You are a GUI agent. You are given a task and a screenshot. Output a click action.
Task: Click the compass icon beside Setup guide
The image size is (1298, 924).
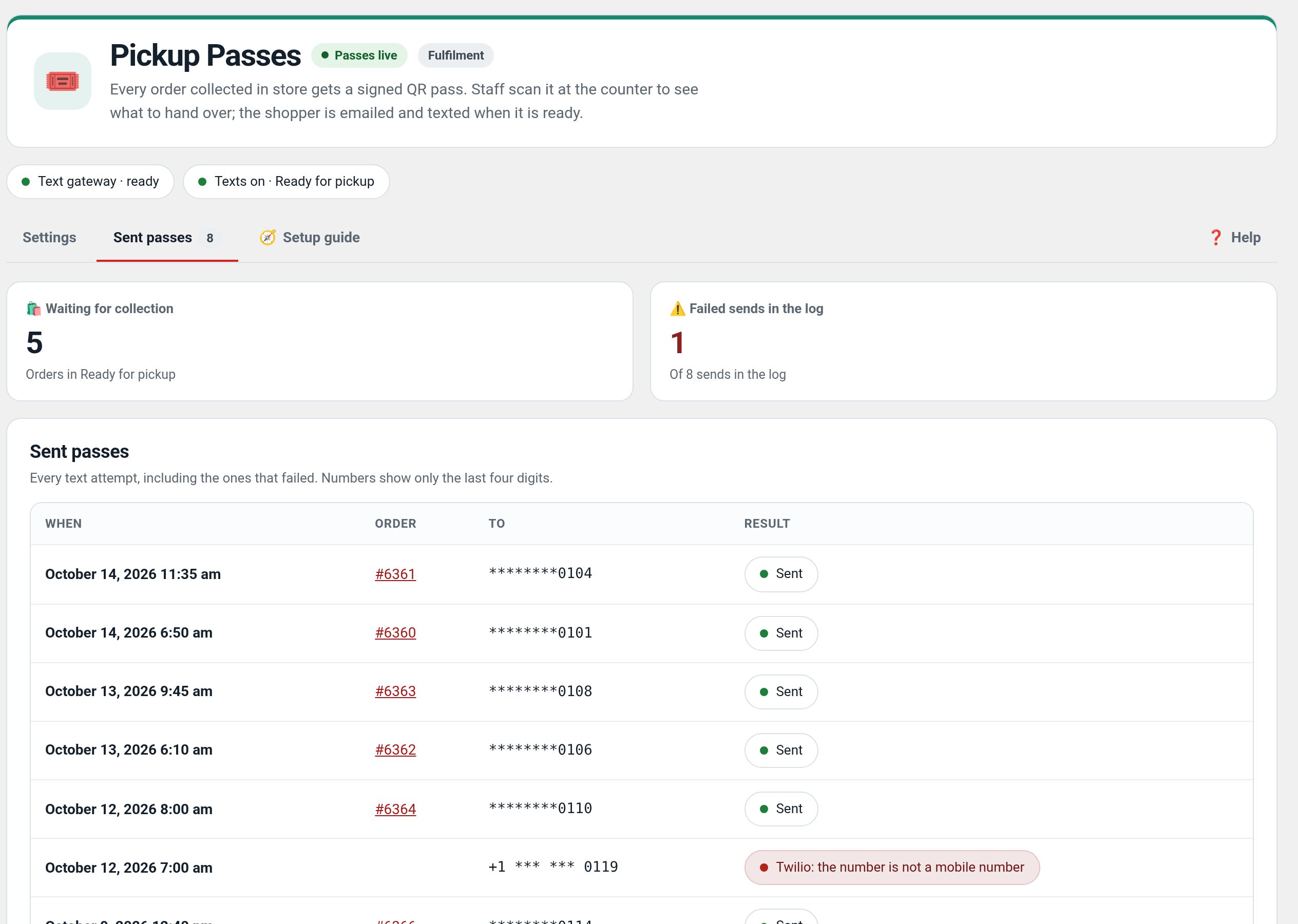pos(268,237)
